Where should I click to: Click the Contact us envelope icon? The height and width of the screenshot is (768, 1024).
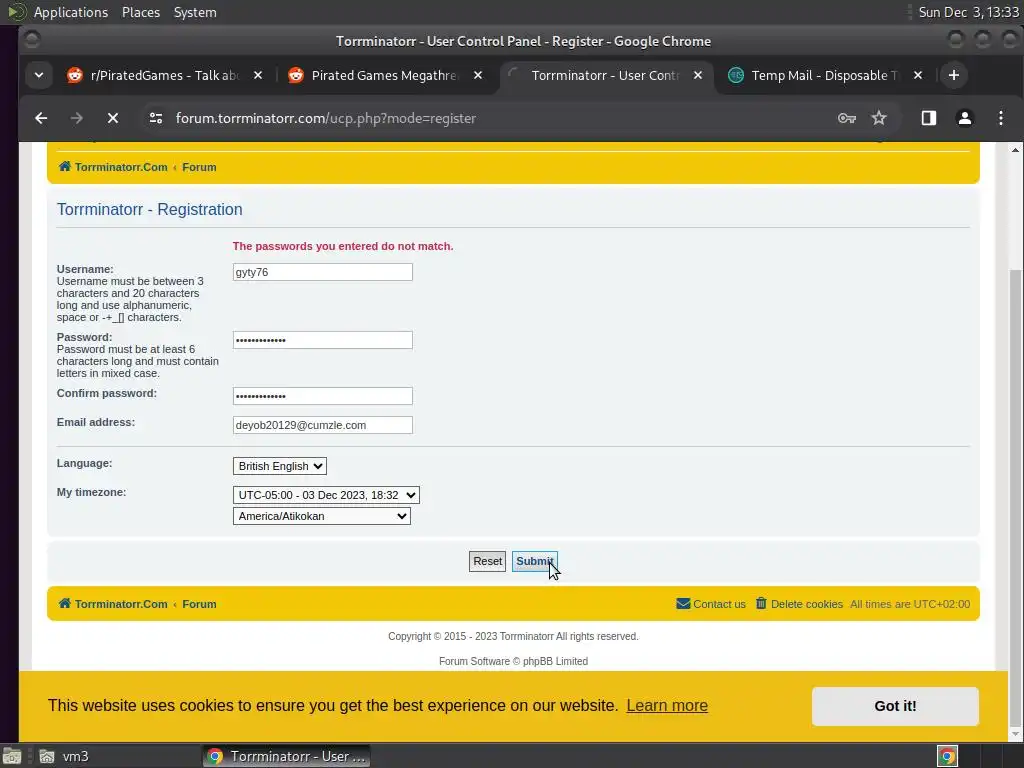point(683,603)
